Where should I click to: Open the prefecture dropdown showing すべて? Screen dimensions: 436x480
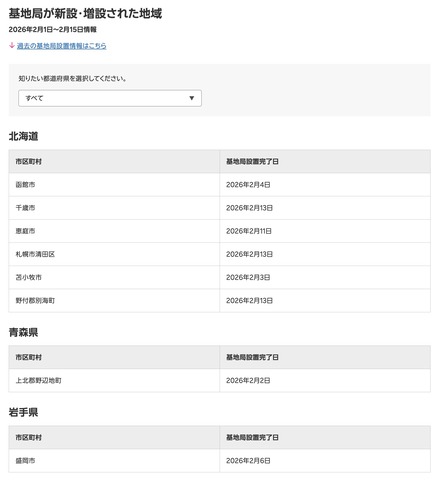tap(110, 98)
